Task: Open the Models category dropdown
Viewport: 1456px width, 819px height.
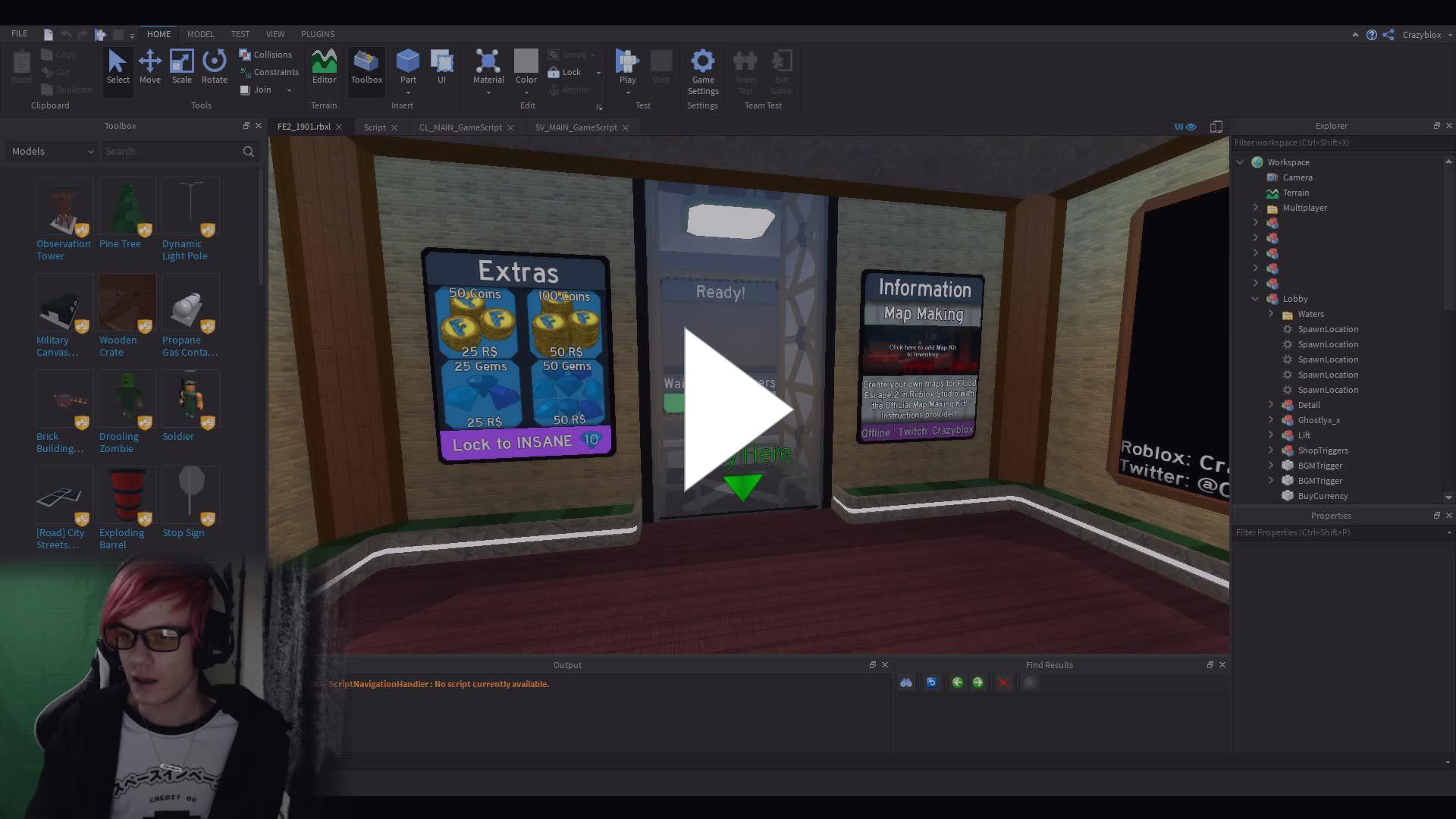Action: pyautogui.click(x=52, y=152)
